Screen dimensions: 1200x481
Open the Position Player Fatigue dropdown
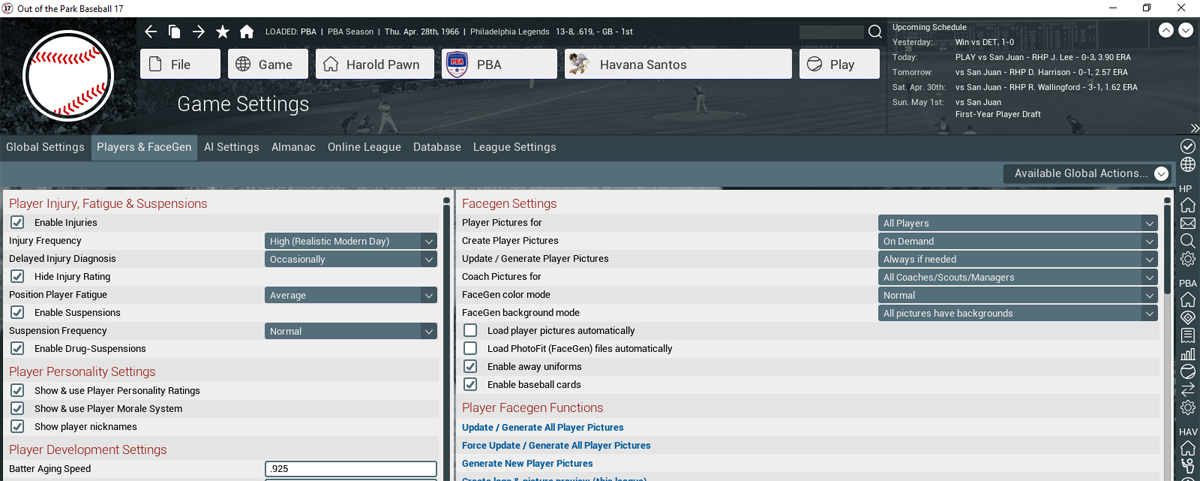click(351, 295)
